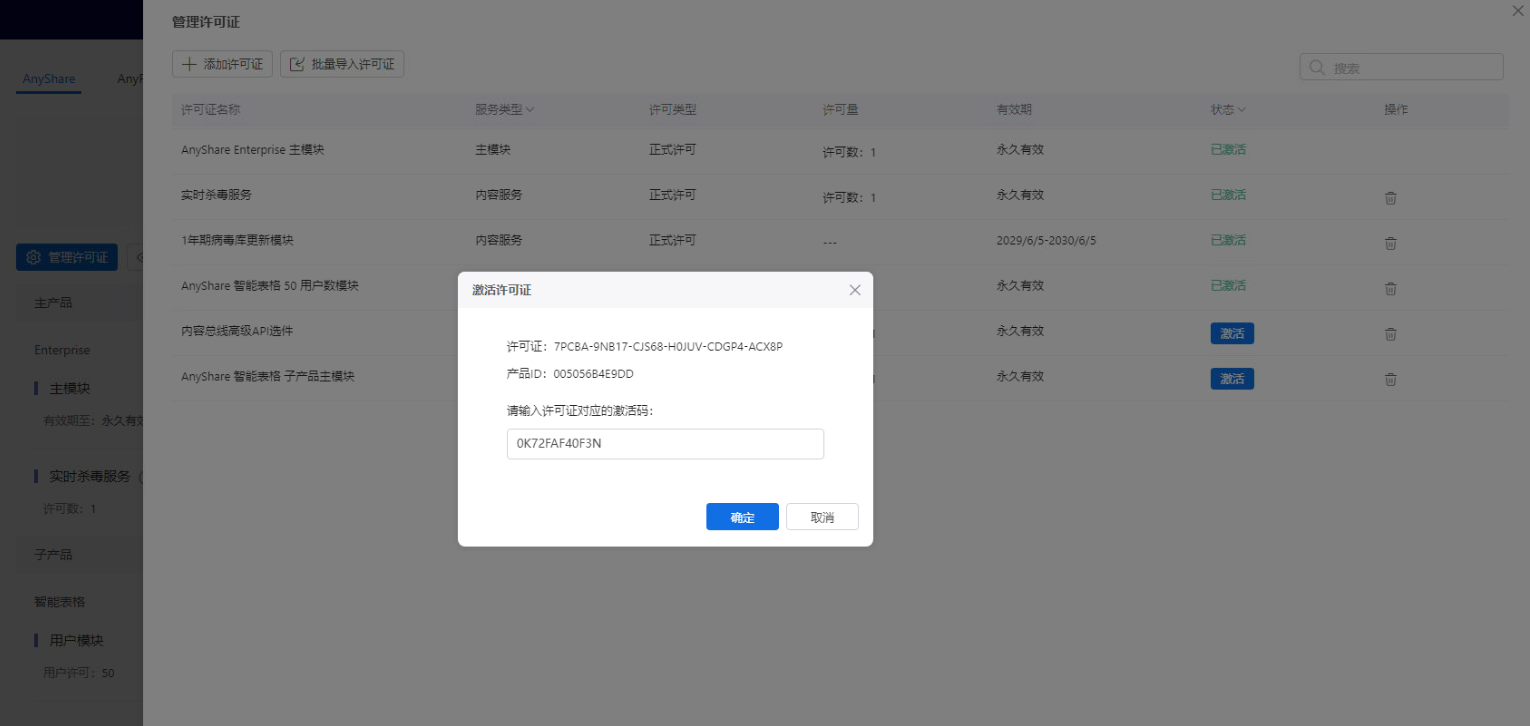Click the import icon on 批量导入许可证

click(297, 64)
